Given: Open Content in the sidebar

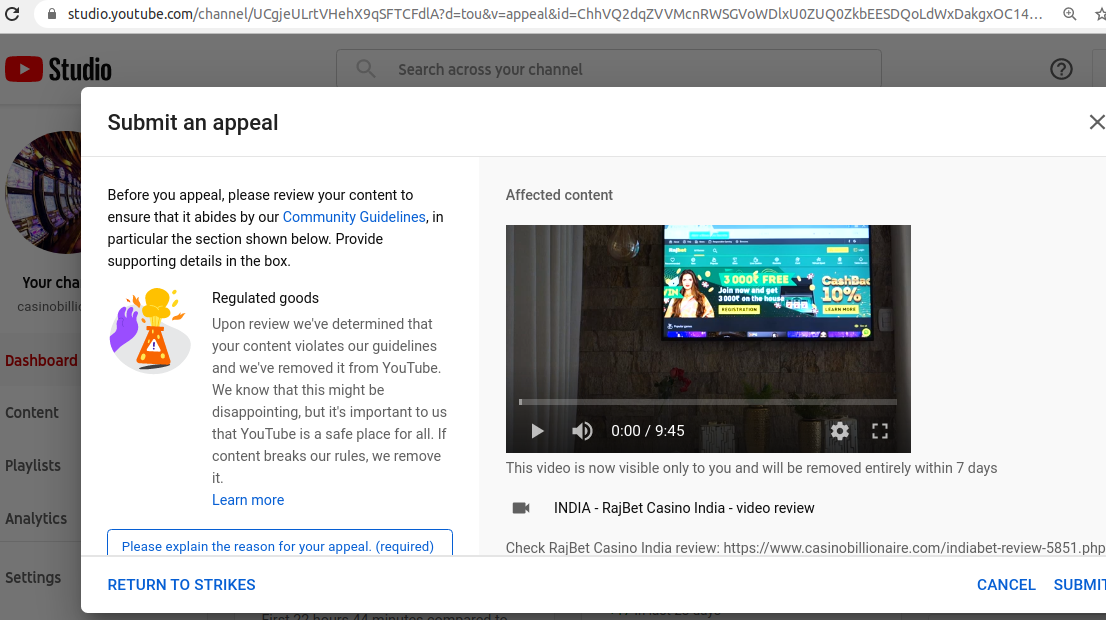Looking at the screenshot, I should (32, 413).
